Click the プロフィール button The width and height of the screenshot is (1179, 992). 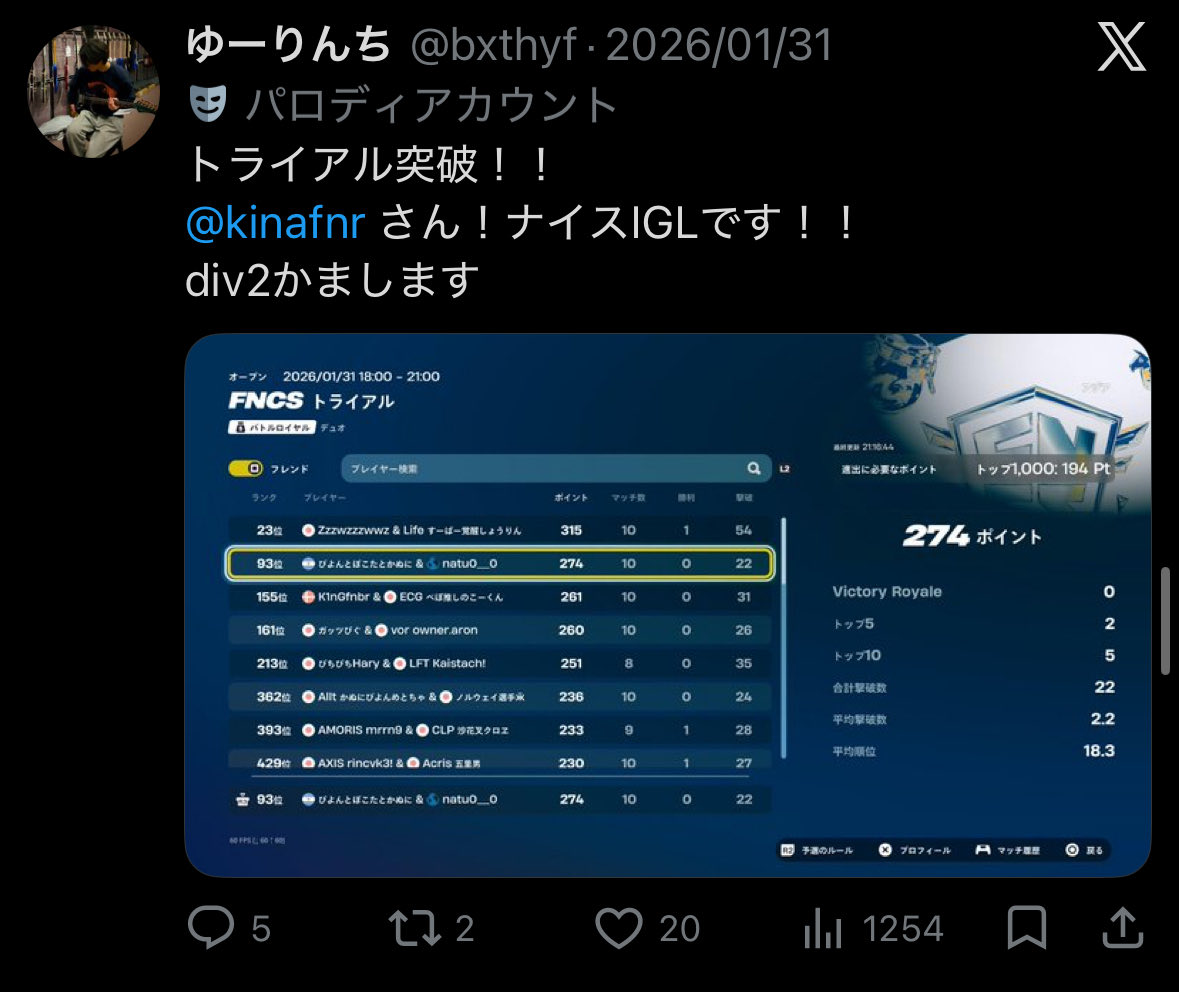[x=915, y=850]
